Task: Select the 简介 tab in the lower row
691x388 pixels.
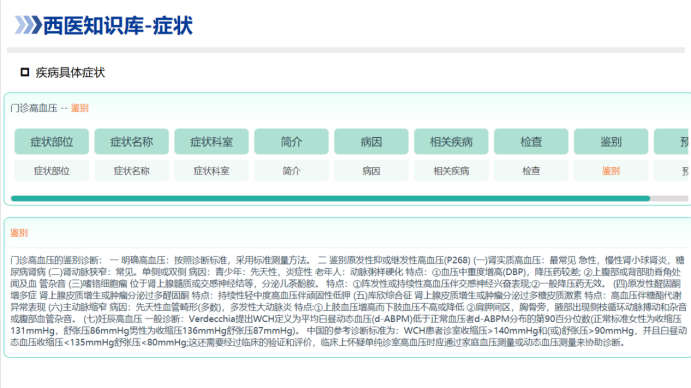Action: (x=291, y=171)
